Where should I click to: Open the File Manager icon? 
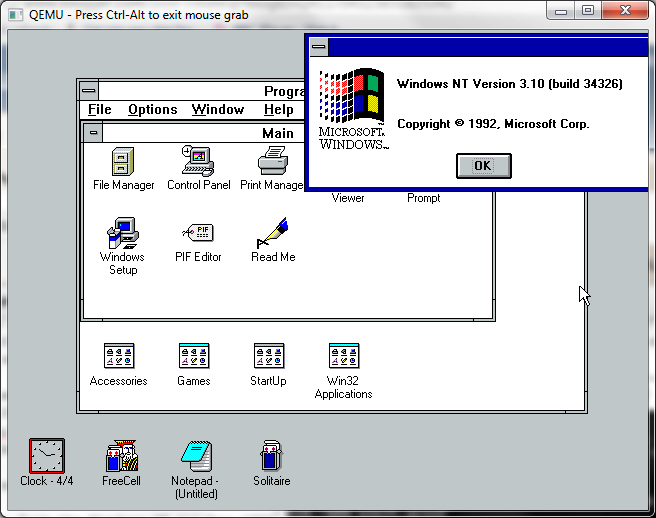pos(123,161)
